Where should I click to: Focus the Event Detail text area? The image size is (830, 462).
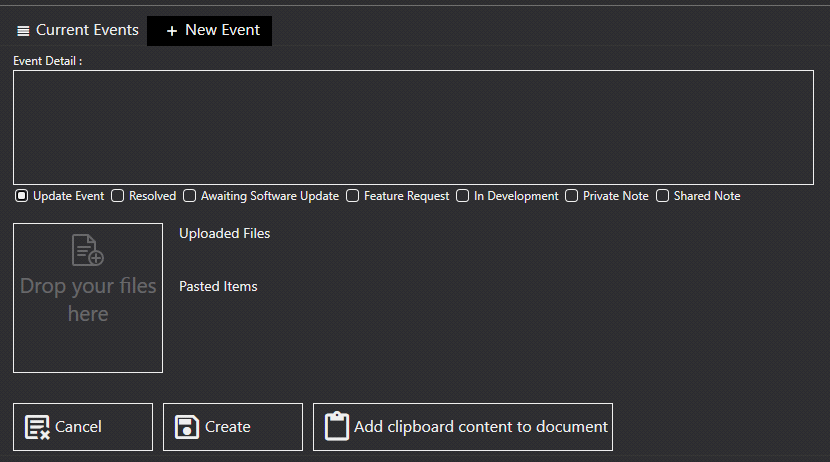[x=413, y=128]
